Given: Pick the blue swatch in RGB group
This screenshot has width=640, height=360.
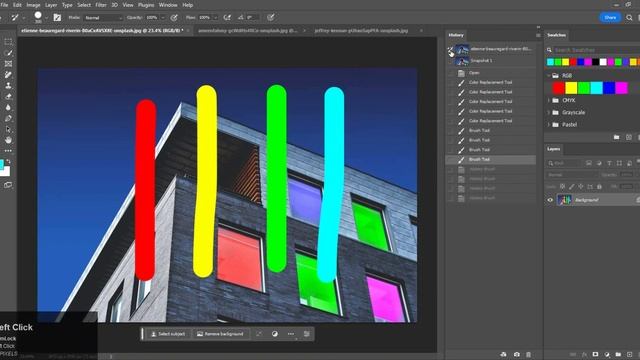Looking at the screenshot, I should click(x=609, y=88).
